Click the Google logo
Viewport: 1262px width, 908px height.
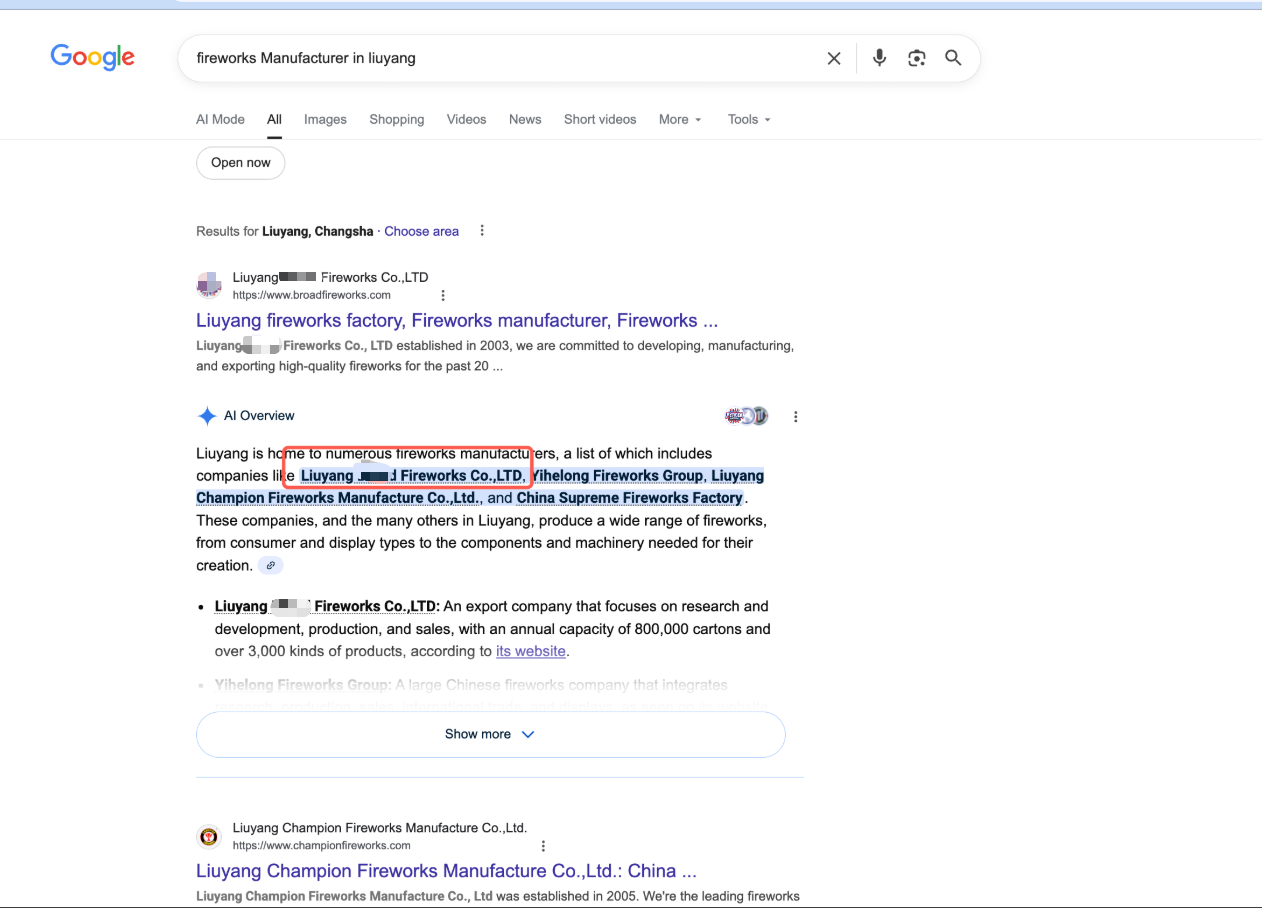92,58
